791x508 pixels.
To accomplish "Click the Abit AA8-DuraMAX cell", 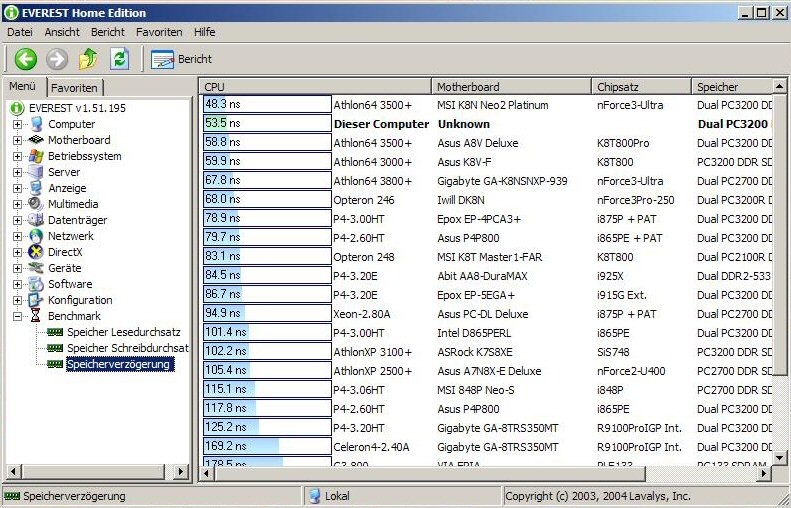I will (482, 276).
